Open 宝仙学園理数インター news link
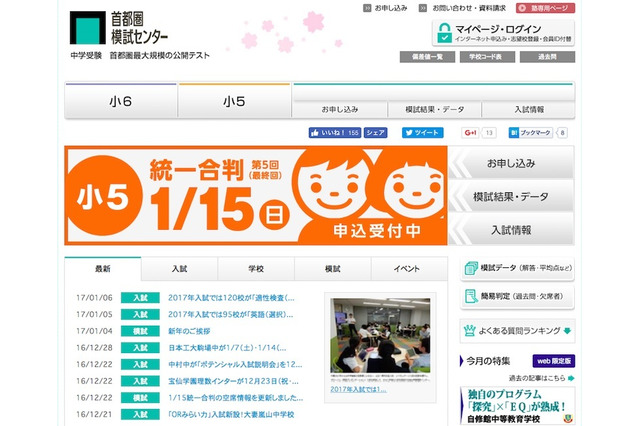This screenshot has height=426, width=640. 233,381
